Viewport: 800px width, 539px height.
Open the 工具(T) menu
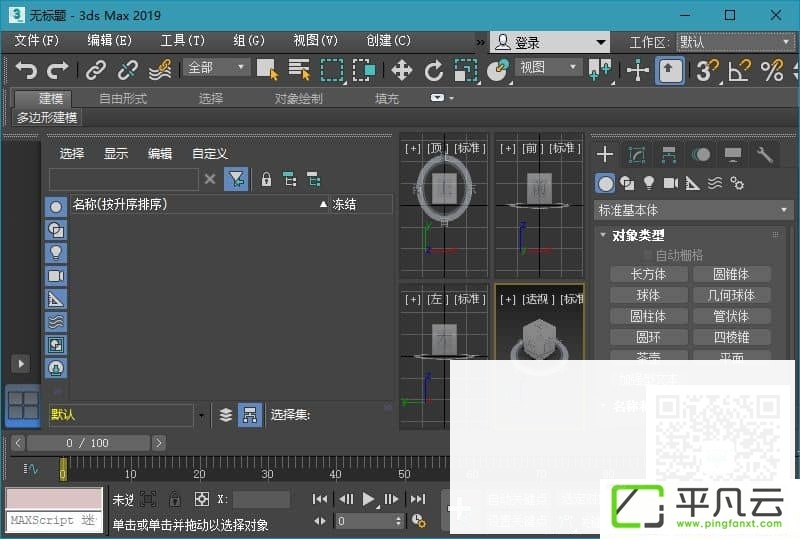[182, 40]
